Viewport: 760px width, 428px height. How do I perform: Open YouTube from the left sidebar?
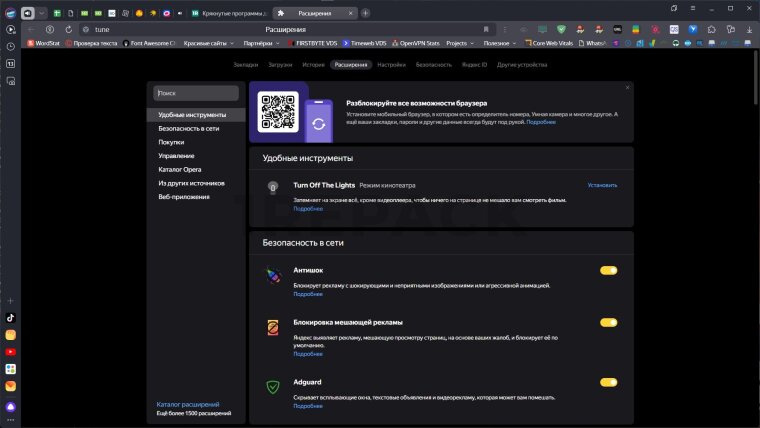click(x=10, y=352)
